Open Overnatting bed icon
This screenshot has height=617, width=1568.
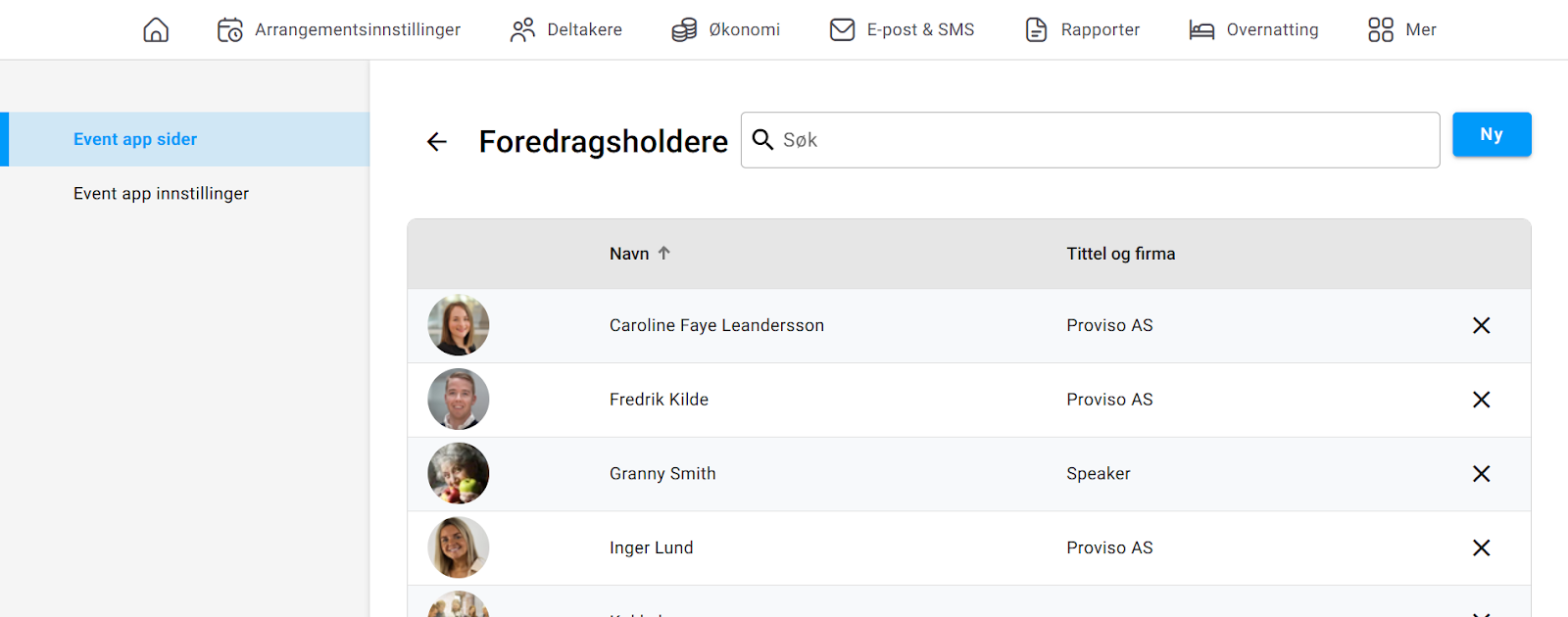1201,29
